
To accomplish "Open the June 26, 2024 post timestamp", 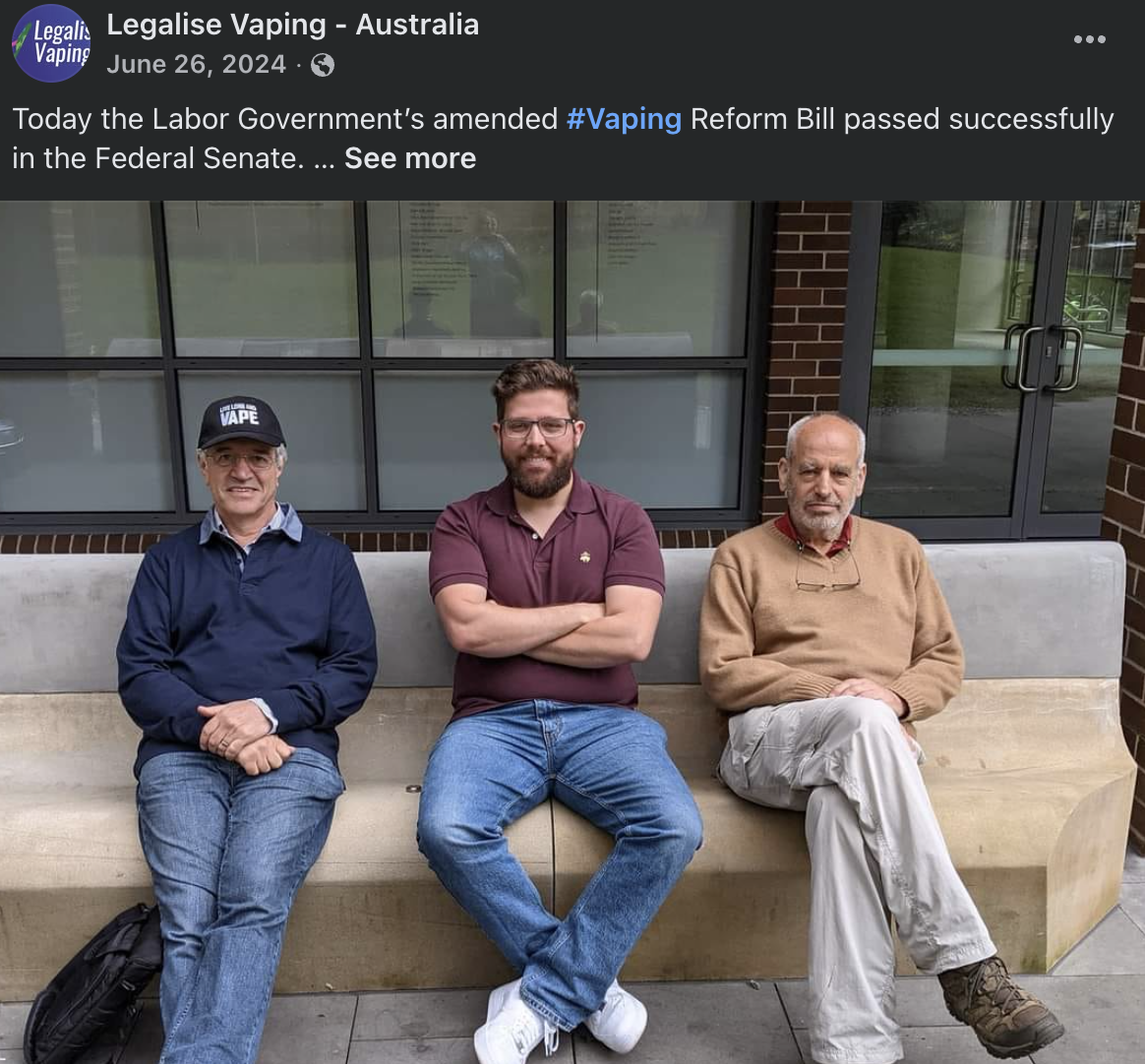I will [x=196, y=64].
